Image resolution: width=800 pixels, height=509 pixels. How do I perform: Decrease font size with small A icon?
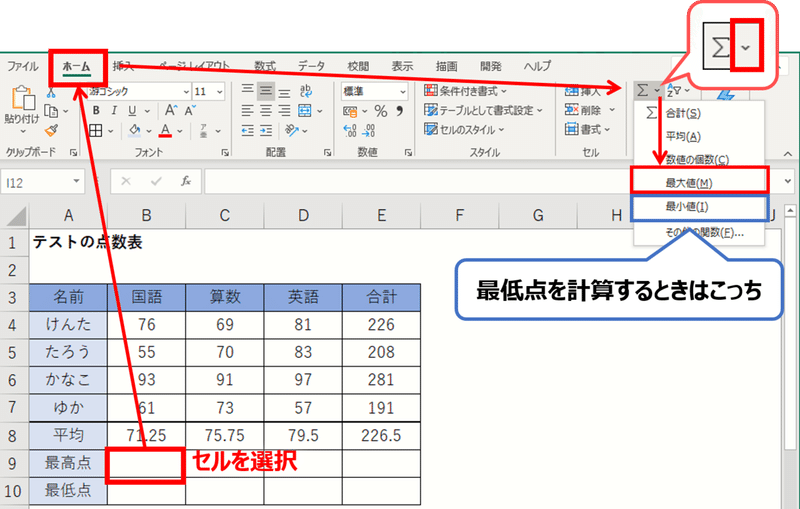click(190, 111)
